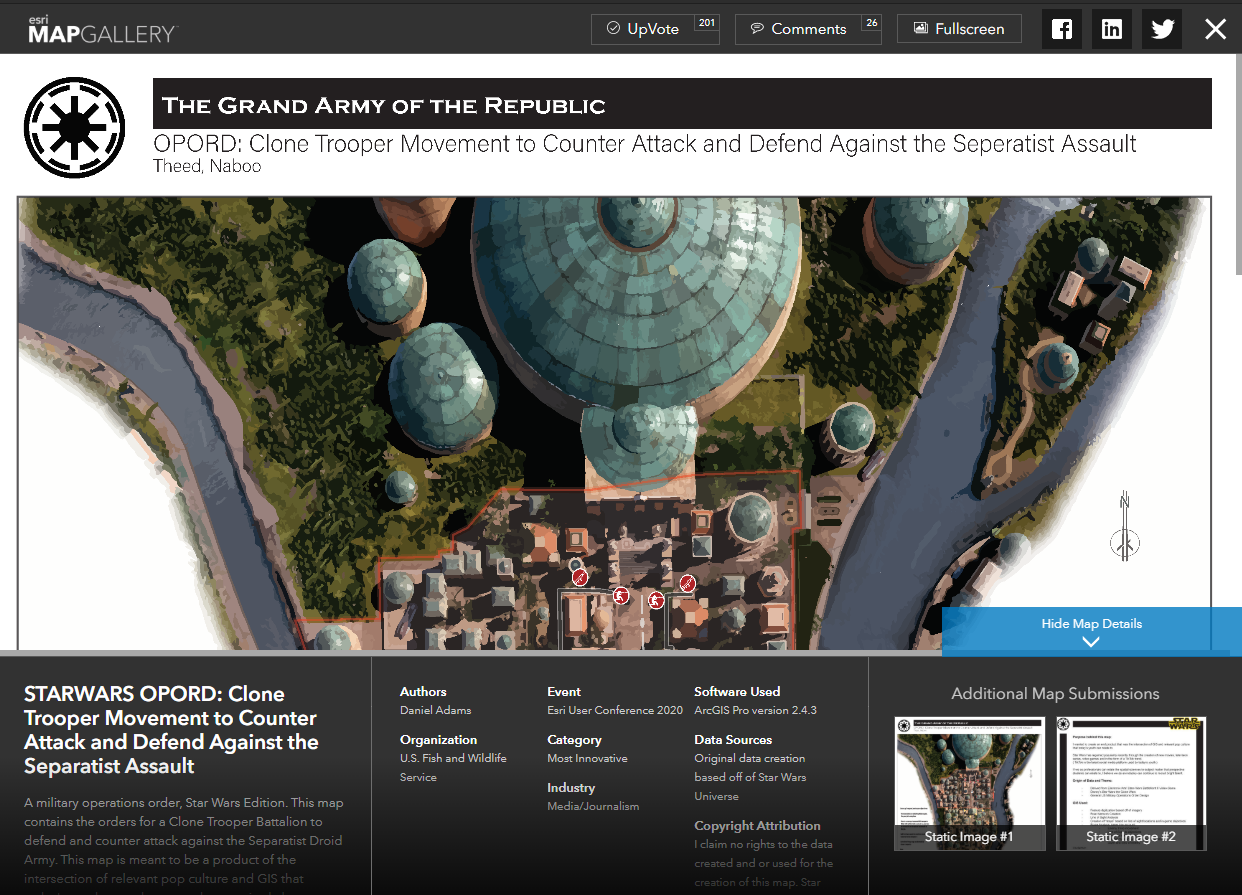Click the Republic emblem logo
Screen dimensions: 1242x895
[x=74, y=127]
